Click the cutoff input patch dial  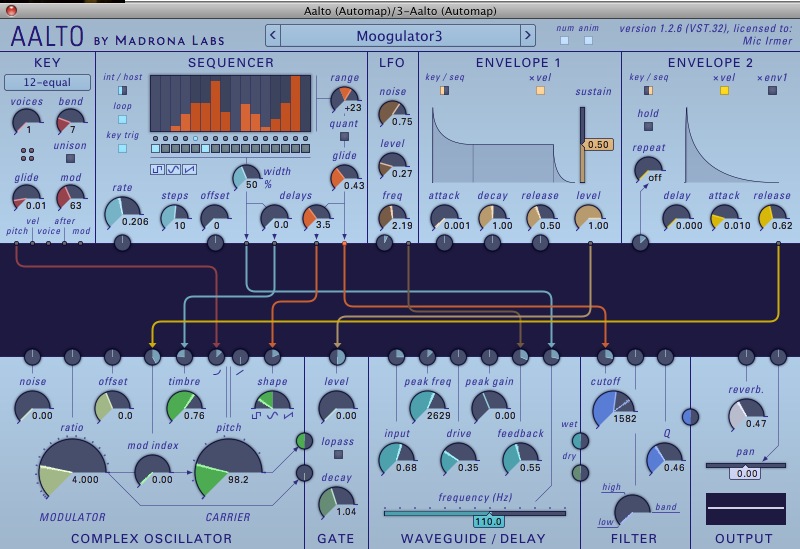point(605,357)
